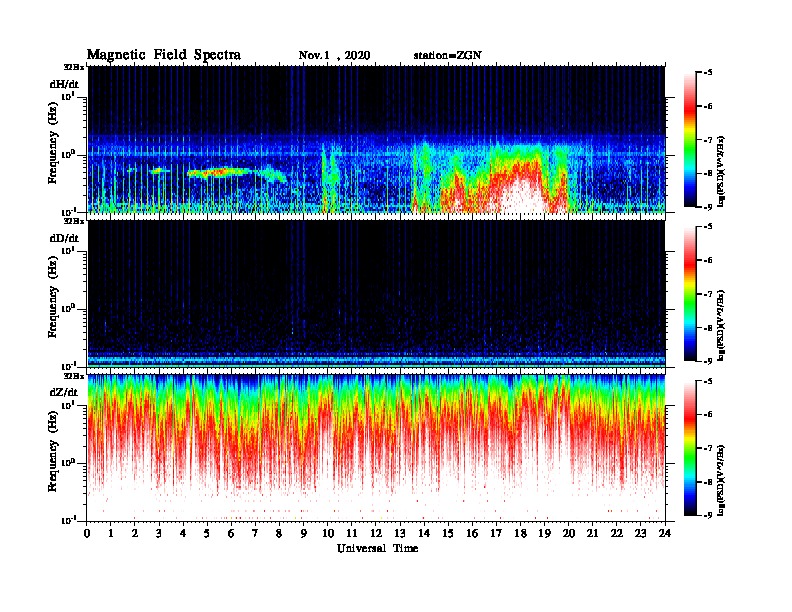Click hour tick label "17" on time axis
The height and width of the screenshot is (612, 792).
pyautogui.click(x=497, y=533)
